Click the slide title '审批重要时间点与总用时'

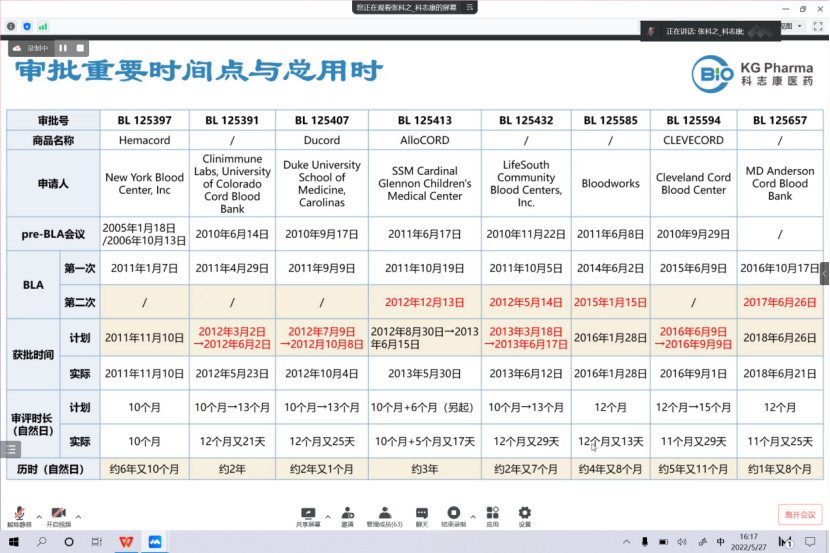199,70
